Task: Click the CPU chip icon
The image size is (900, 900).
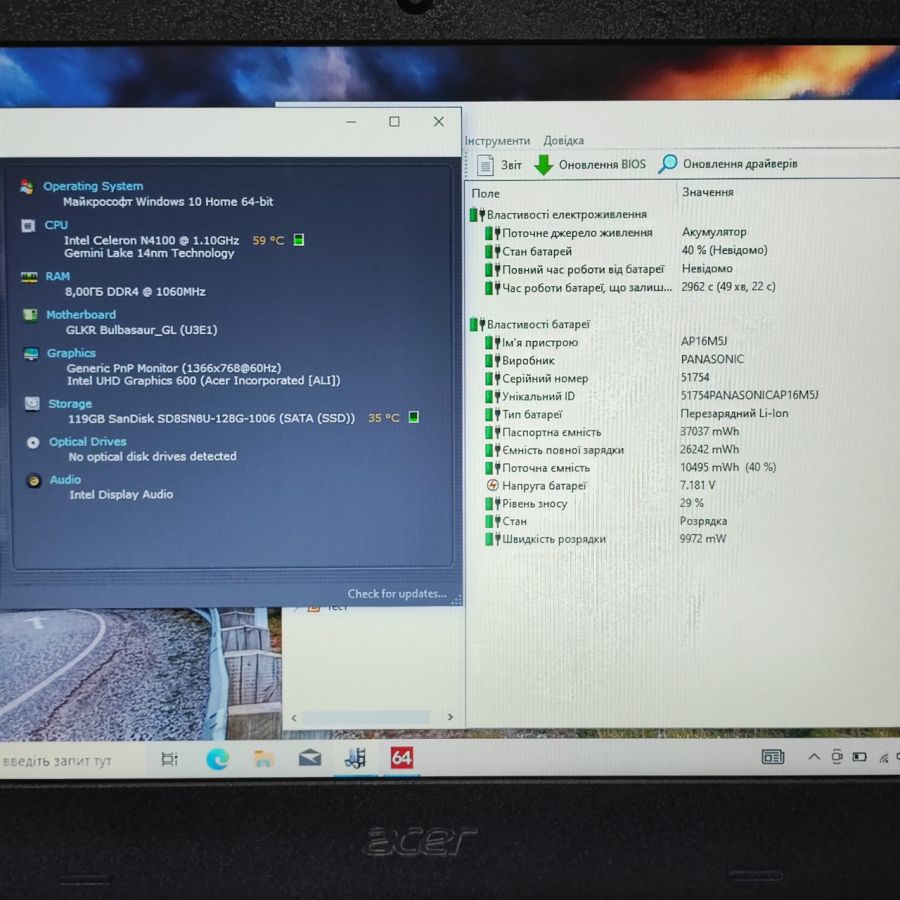Action: coord(28,226)
